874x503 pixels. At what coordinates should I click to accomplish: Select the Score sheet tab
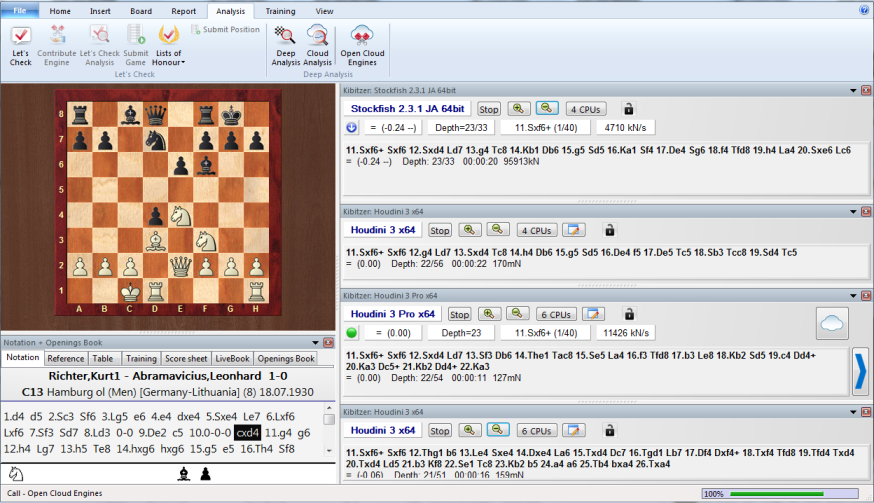[x=186, y=359]
